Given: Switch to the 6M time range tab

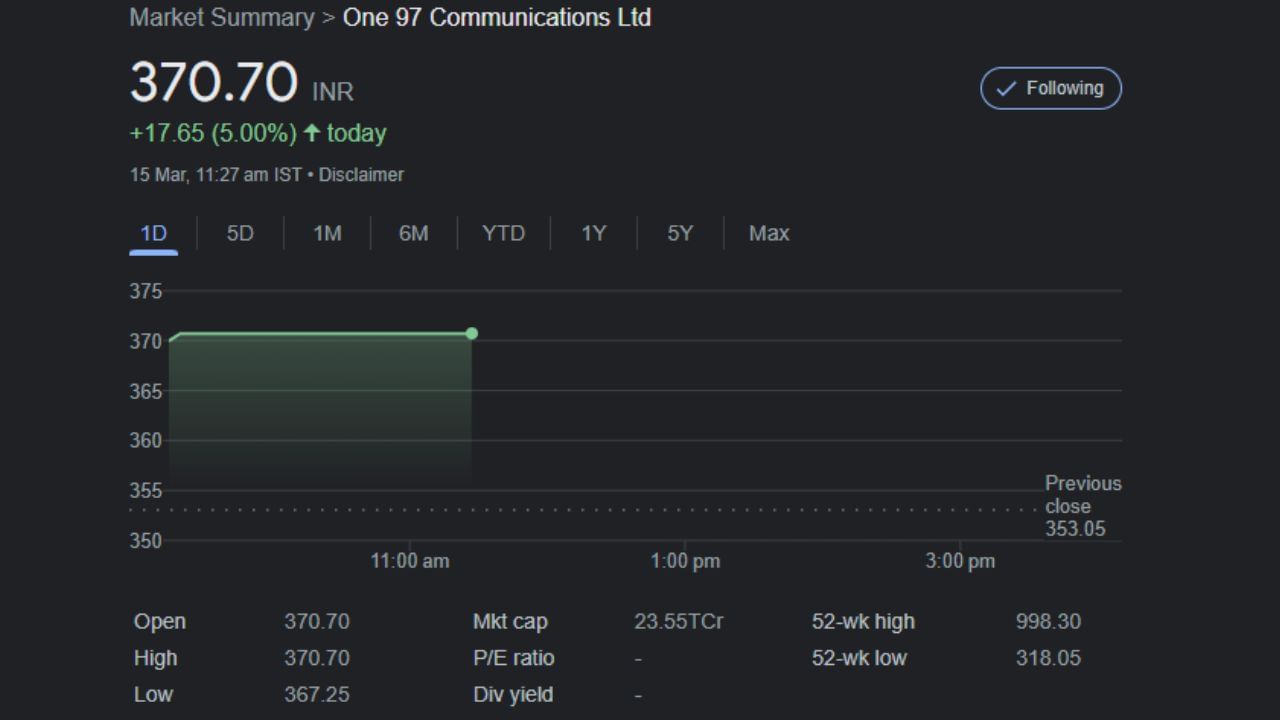Looking at the screenshot, I should (413, 233).
